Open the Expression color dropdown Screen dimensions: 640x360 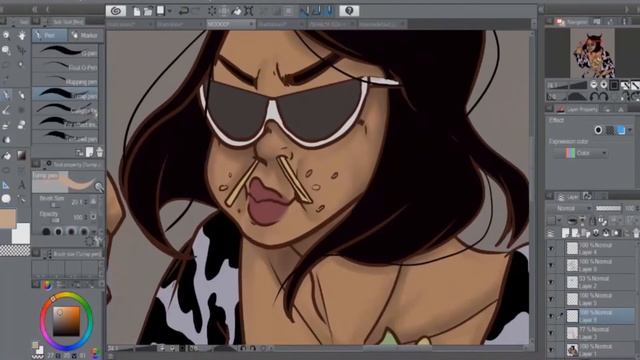point(581,153)
